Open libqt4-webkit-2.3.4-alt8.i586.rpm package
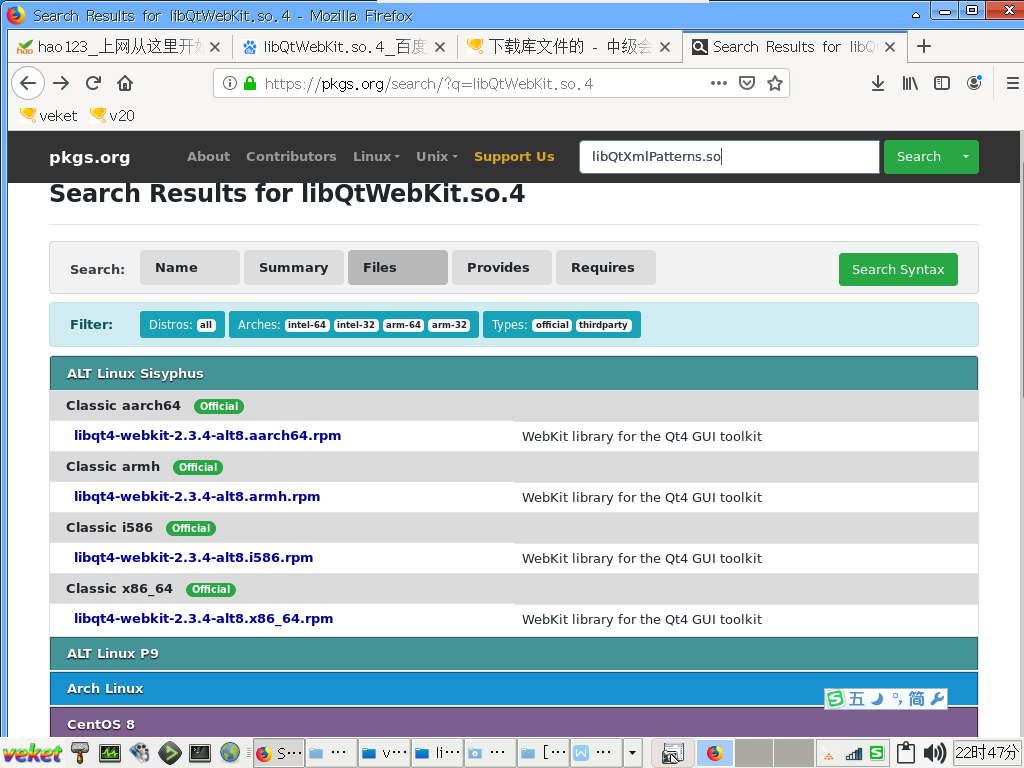Viewport: 1024px width, 768px height. pos(193,558)
